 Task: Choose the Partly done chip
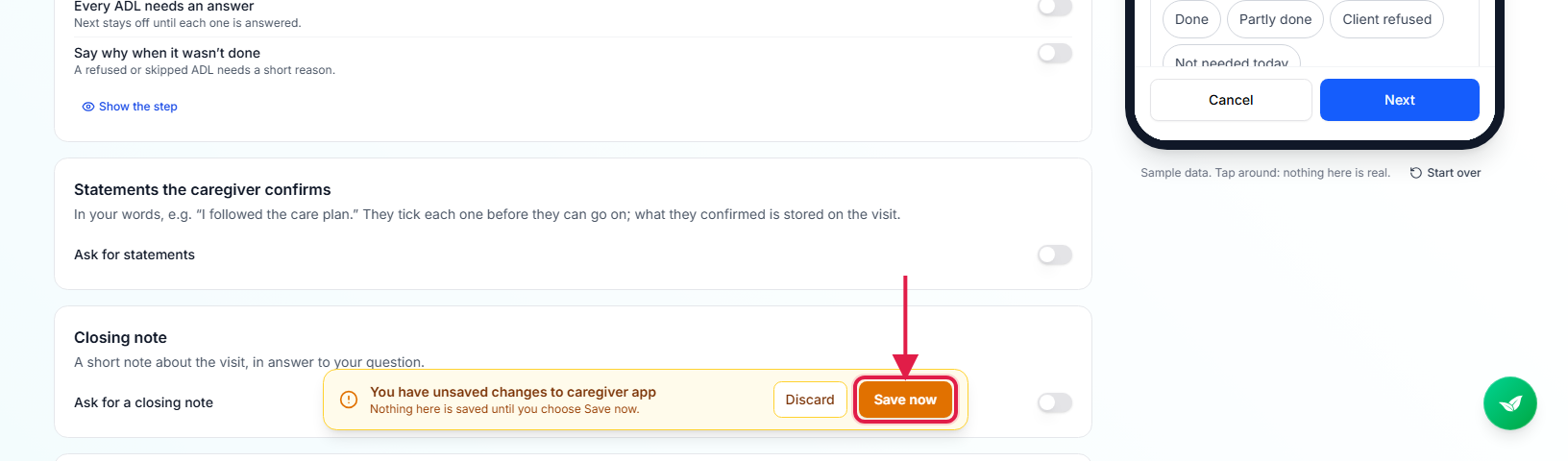click(1275, 19)
